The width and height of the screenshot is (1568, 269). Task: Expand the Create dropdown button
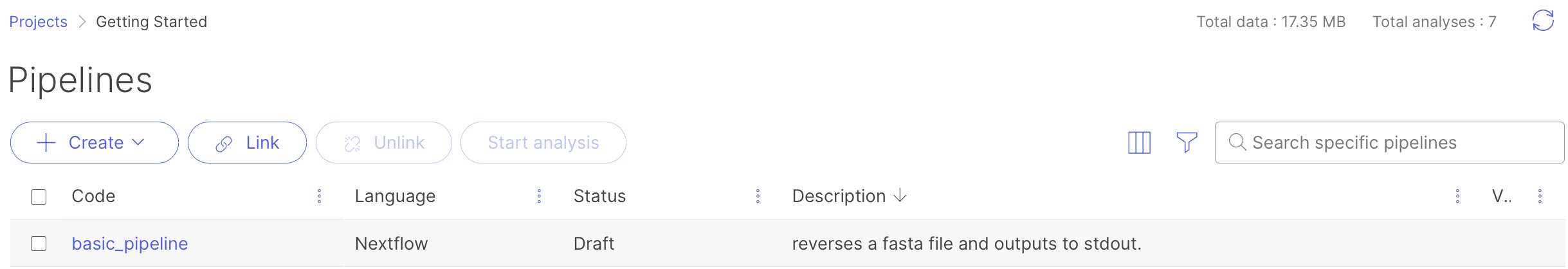point(94,142)
